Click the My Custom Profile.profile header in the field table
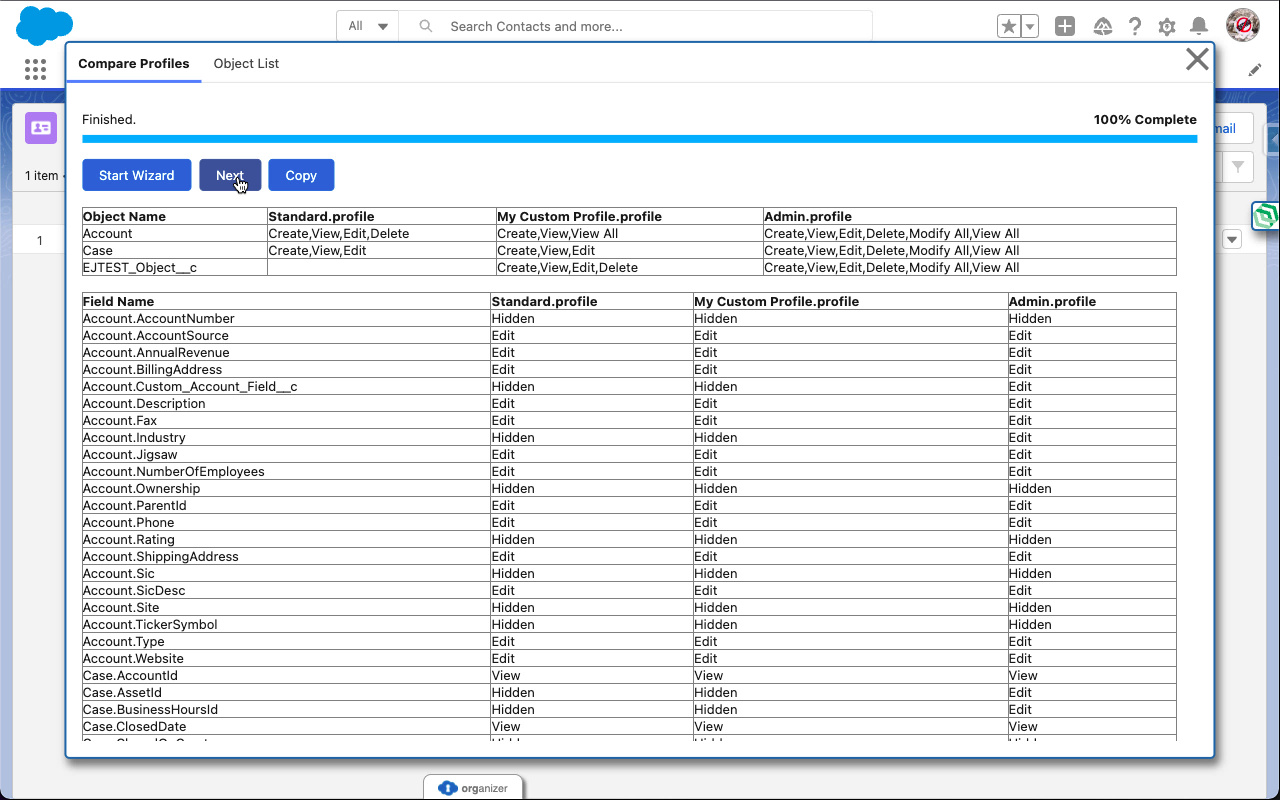The height and width of the screenshot is (800, 1280). (x=851, y=301)
